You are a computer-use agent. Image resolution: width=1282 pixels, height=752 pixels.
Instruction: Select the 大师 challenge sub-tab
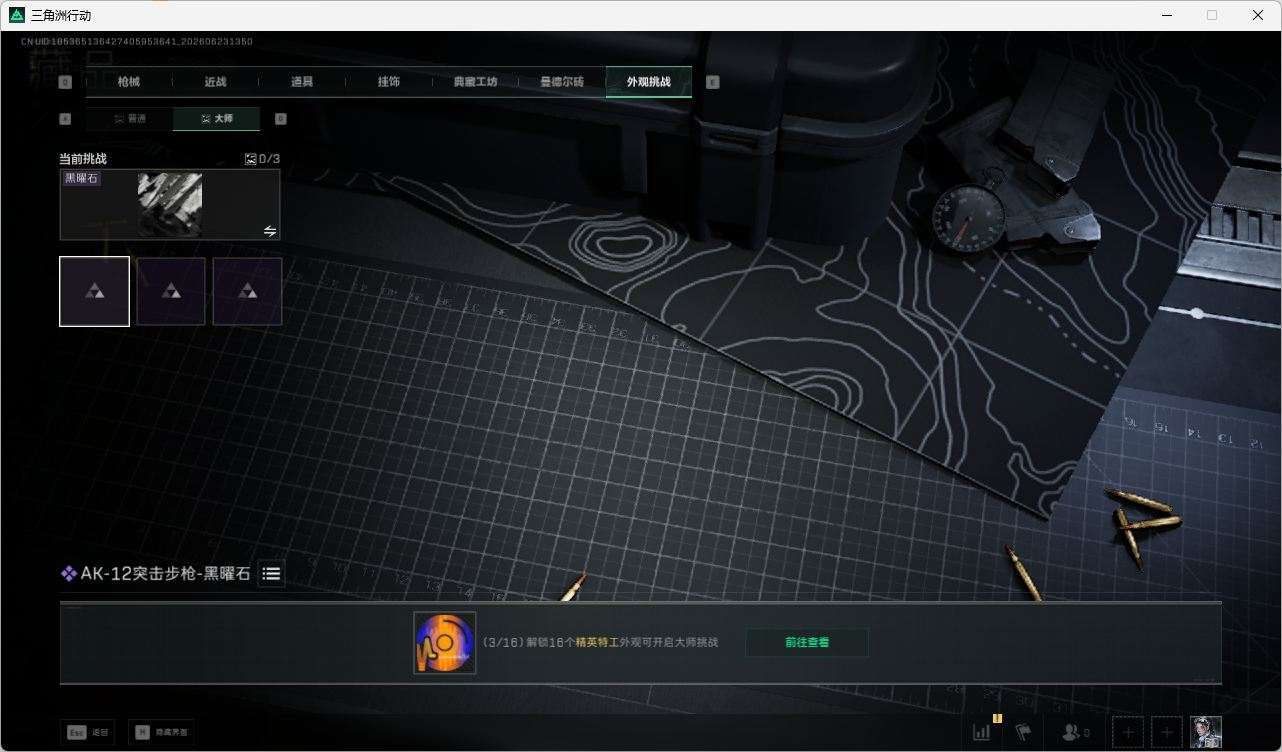pos(216,119)
